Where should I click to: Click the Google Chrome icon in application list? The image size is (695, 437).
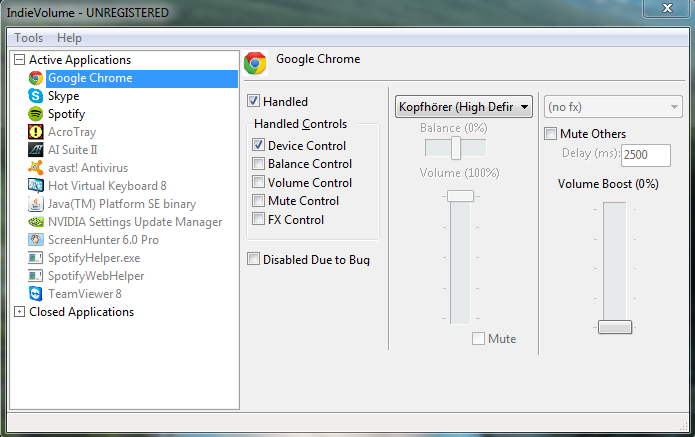(x=35, y=78)
